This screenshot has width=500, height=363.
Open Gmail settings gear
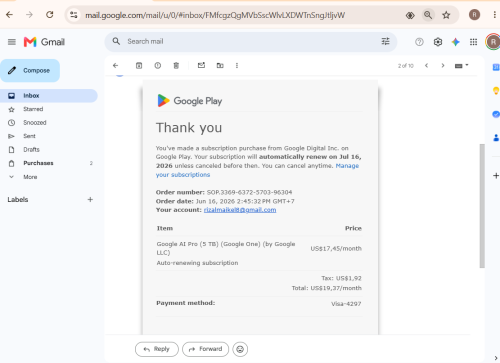[x=438, y=42]
